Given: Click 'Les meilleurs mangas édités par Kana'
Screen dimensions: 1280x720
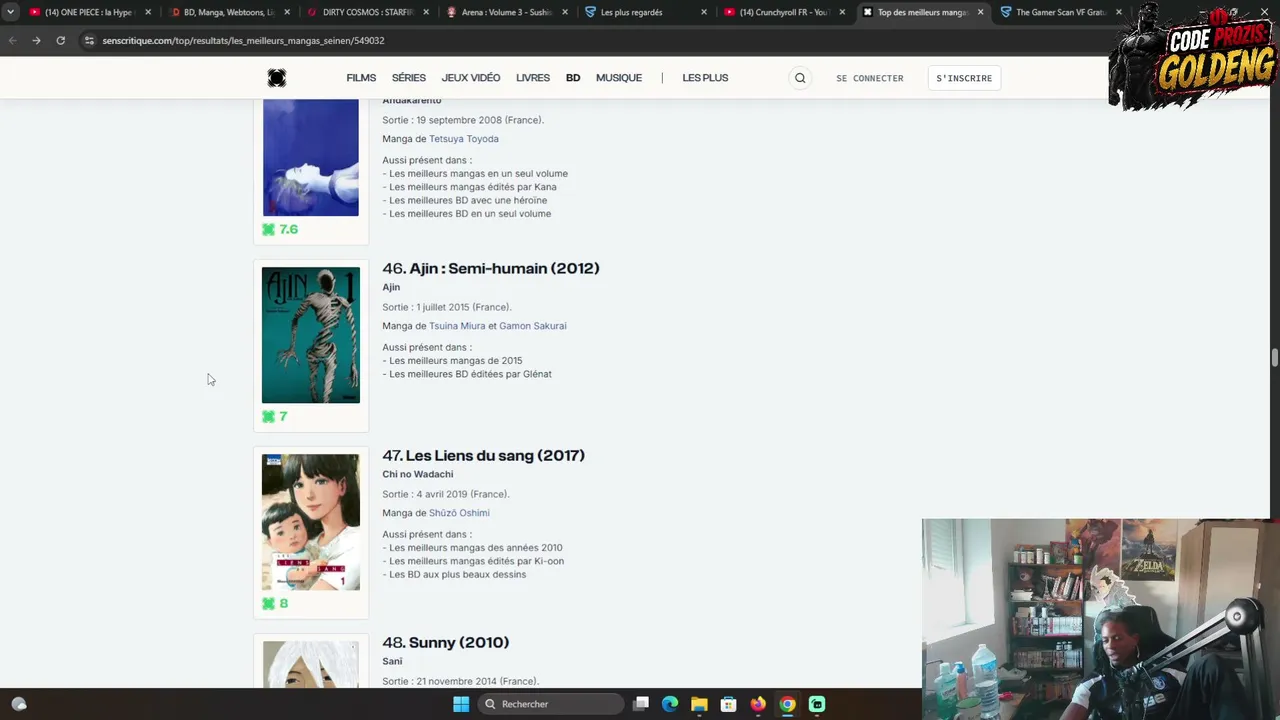Looking at the screenshot, I should pyautogui.click(x=473, y=187).
